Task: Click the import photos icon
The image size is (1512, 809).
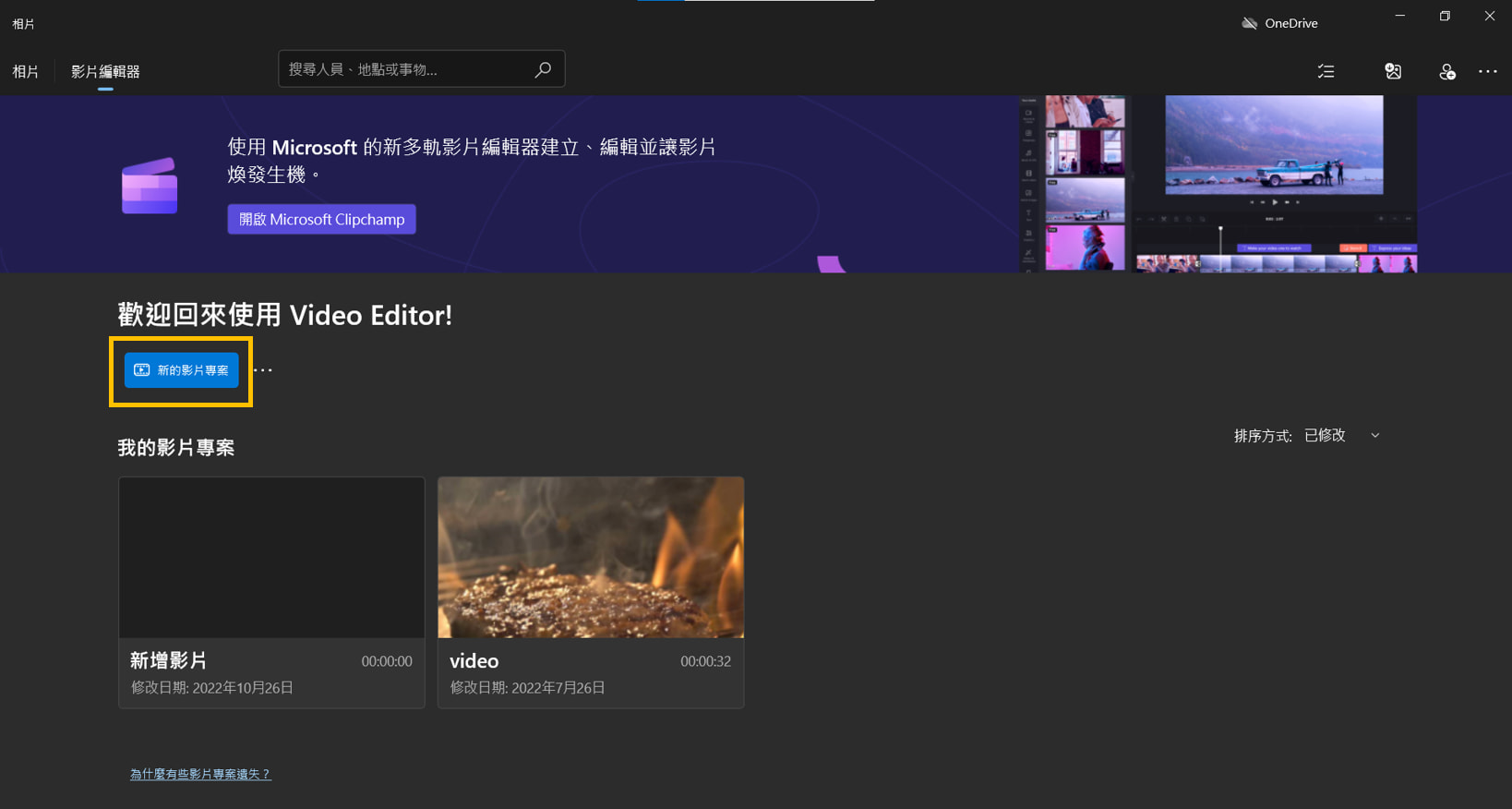Action: pos(1393,71)
